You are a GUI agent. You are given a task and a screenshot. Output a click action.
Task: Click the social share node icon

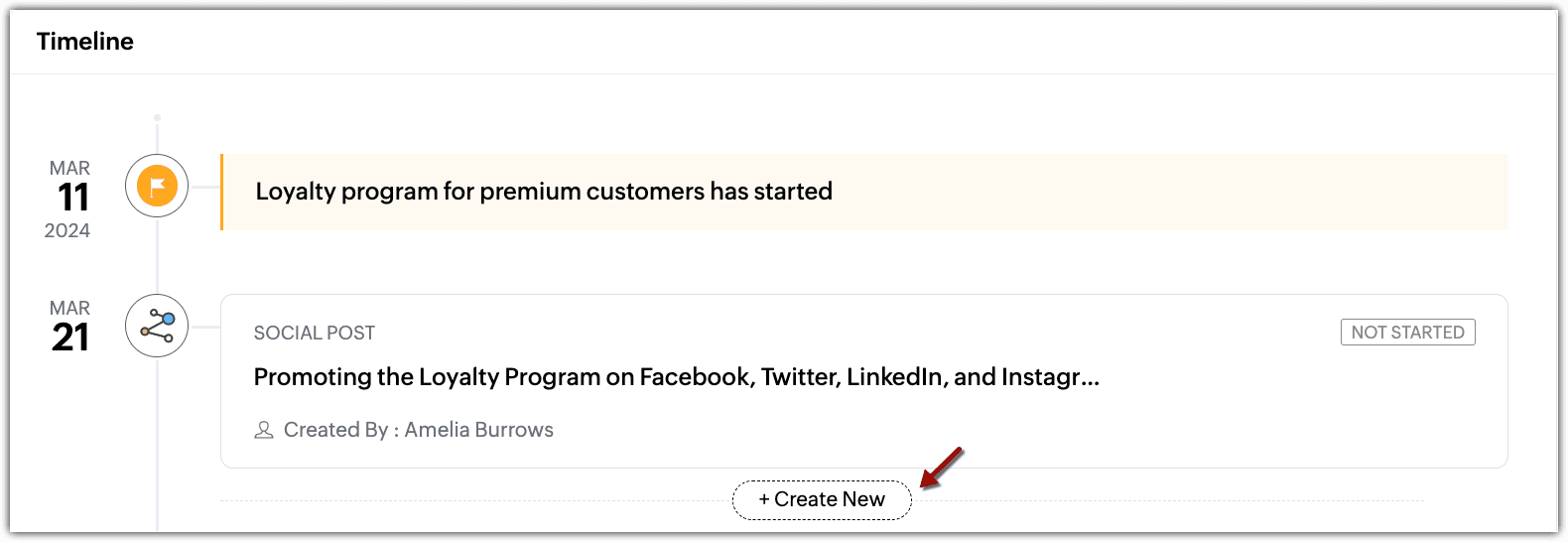coord(157,326)
